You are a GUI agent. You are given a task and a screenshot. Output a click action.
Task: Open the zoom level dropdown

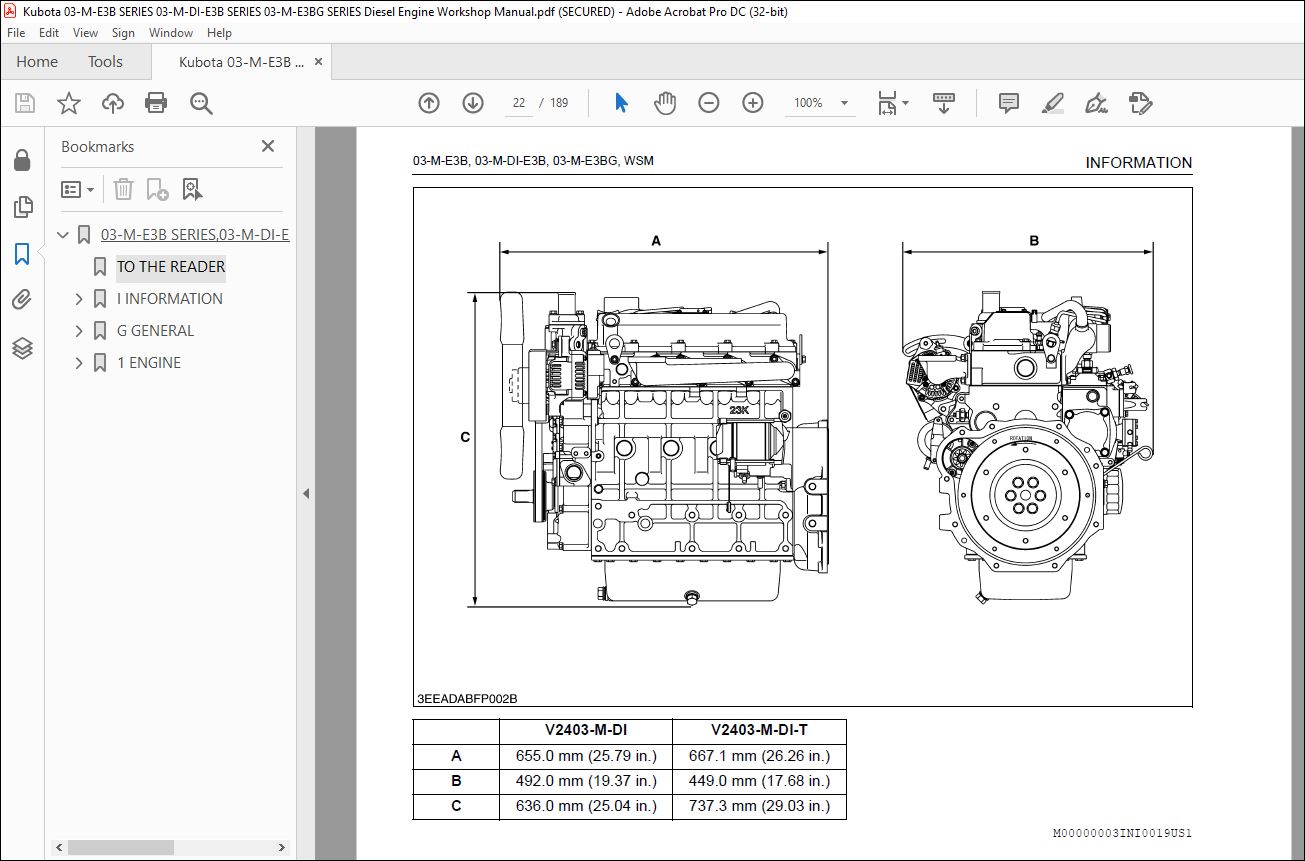[x=844, y=103]
